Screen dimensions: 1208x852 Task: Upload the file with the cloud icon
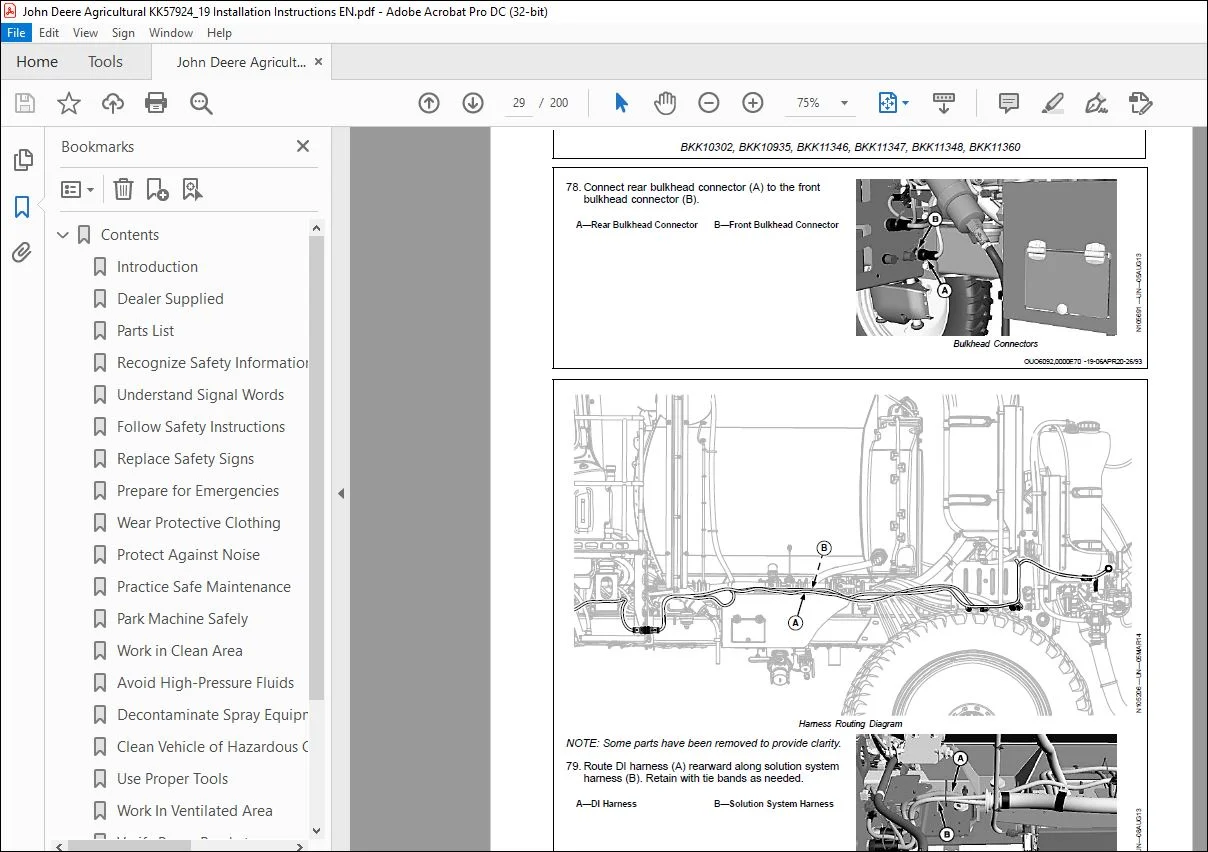(113, 103)
